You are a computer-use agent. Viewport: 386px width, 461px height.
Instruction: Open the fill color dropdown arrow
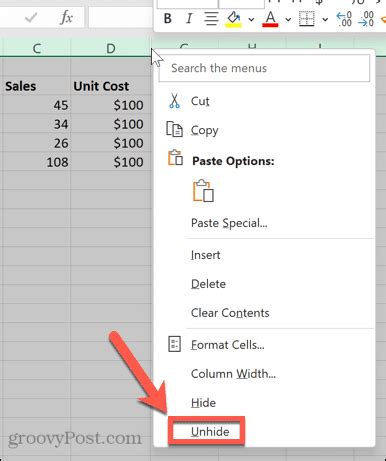pyautogui.click(x=251, y=20)
